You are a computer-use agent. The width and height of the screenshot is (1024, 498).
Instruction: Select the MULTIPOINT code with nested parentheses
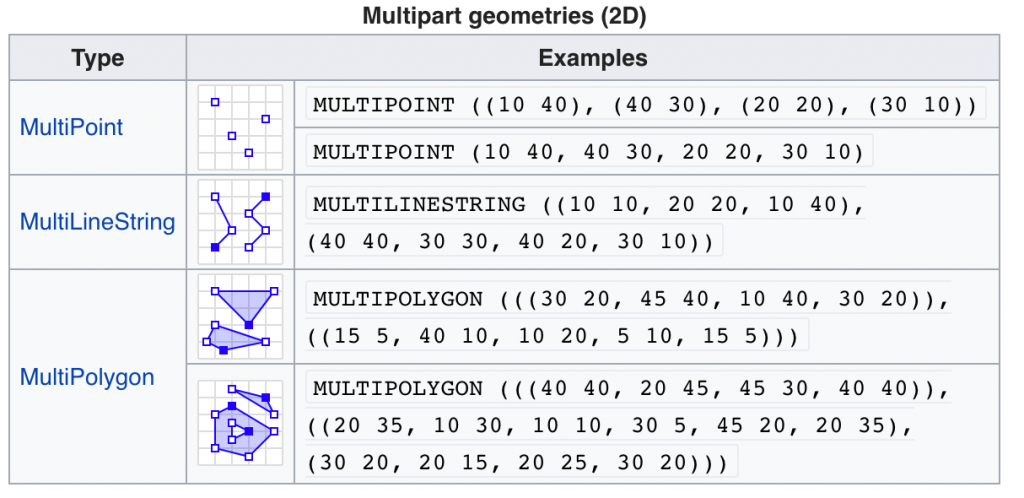pos(645,105)
